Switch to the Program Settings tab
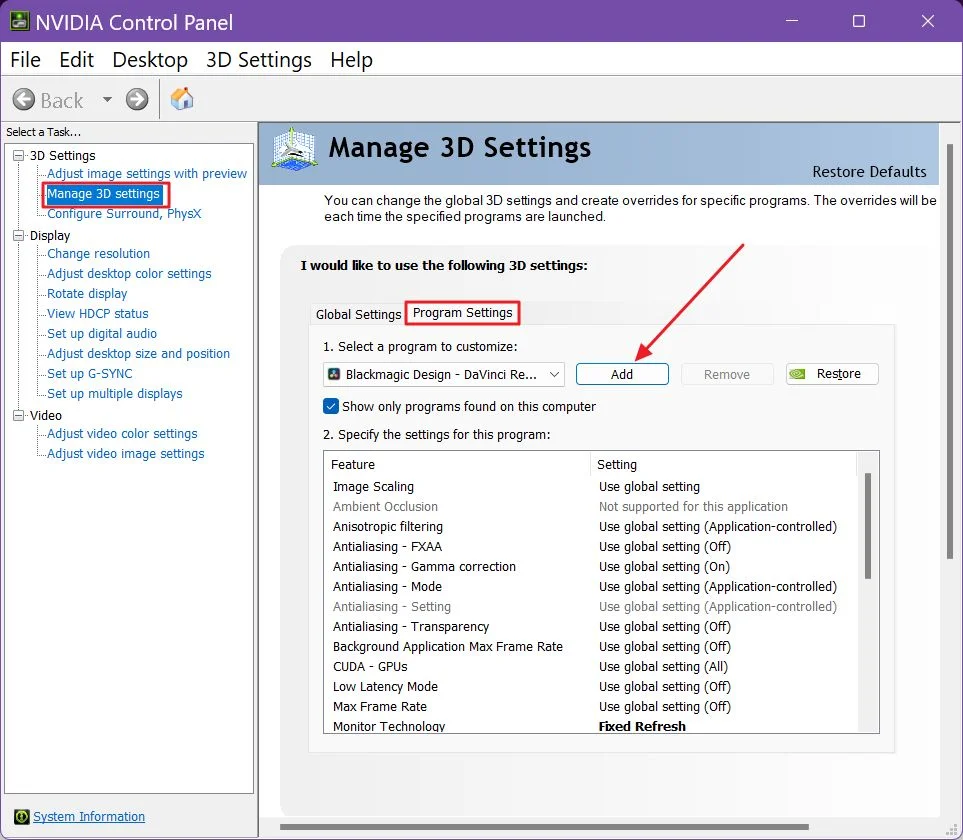Viewport: 963px width, 840px height. 462,313
